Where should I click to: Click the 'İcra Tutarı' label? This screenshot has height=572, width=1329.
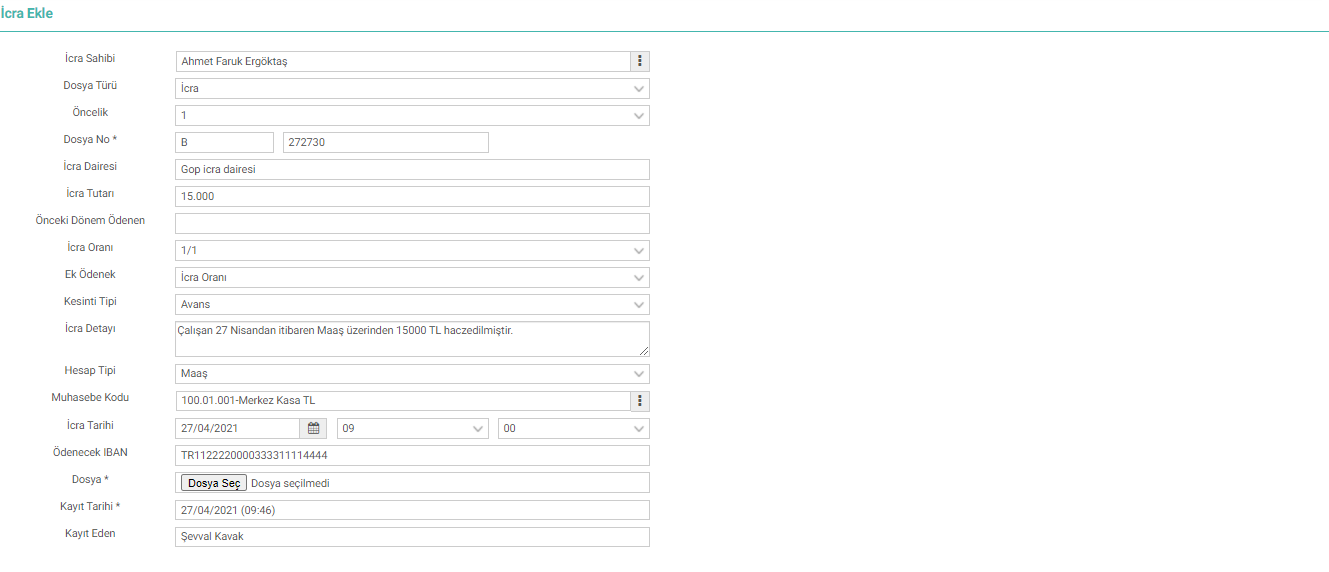click(x=90, y=194)
